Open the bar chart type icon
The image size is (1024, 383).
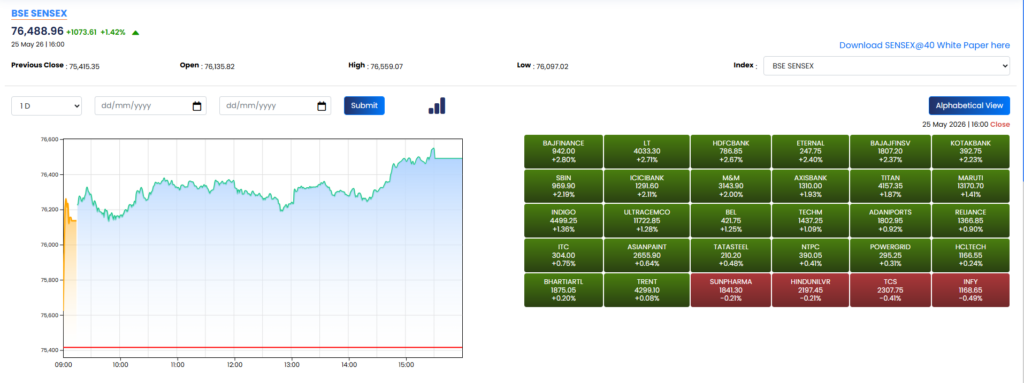pyautogui.click(x=437, y=106)
